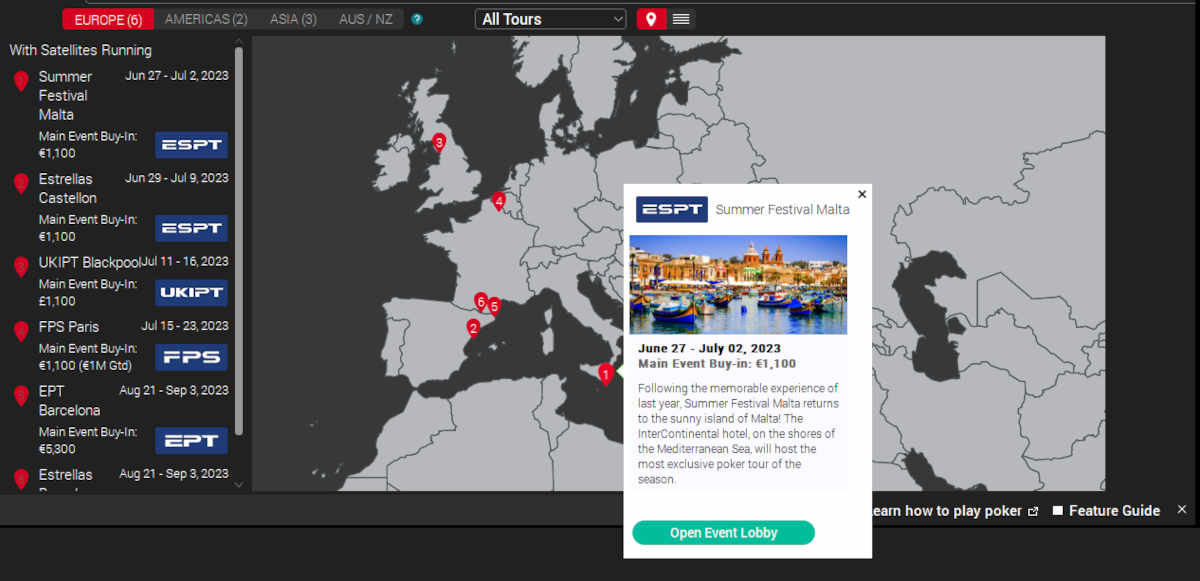Select map pin number 3 in the UK

[x=438, y=143]
